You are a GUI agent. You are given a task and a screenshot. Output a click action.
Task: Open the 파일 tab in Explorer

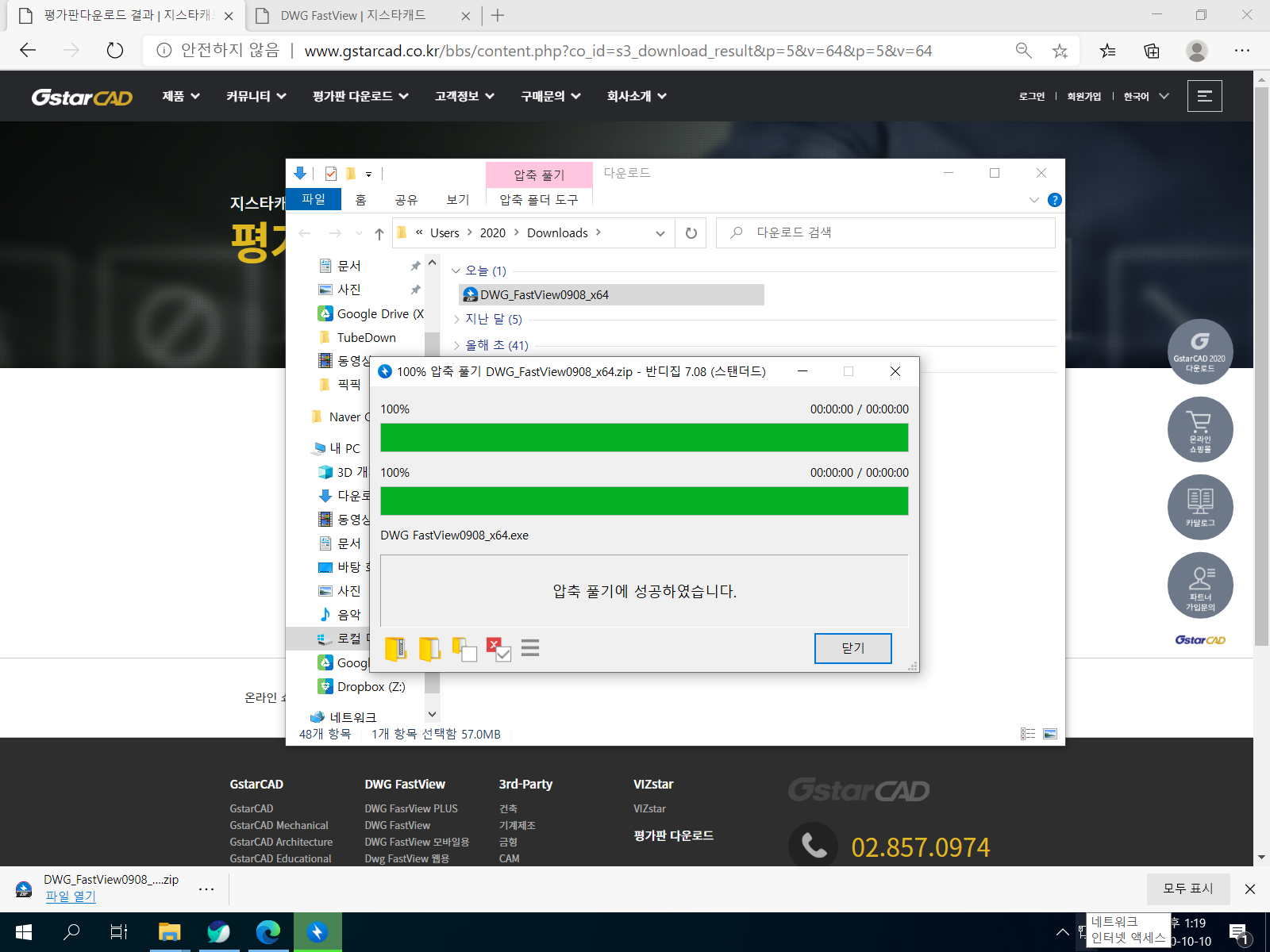314,199
